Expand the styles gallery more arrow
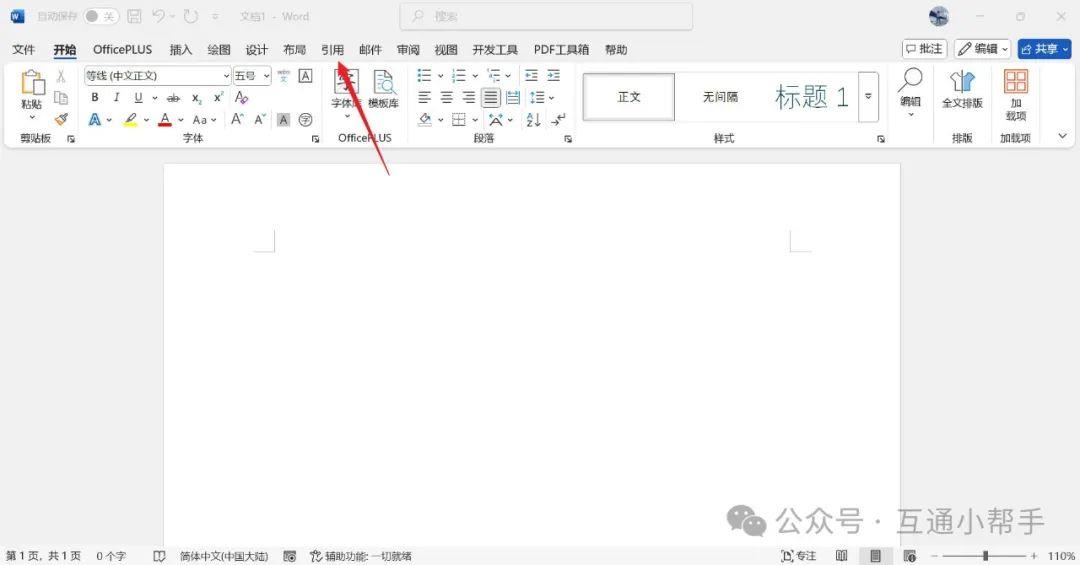Viewport: 1080px width, 565px height. [x=869, y=96]
